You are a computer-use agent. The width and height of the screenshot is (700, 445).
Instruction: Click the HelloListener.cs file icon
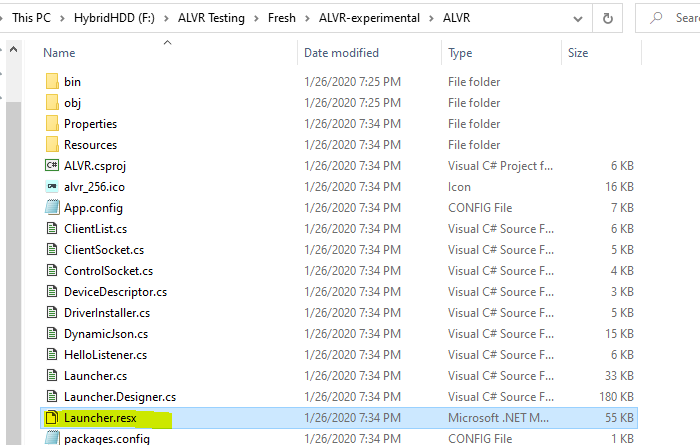click(x=52, y=354)
